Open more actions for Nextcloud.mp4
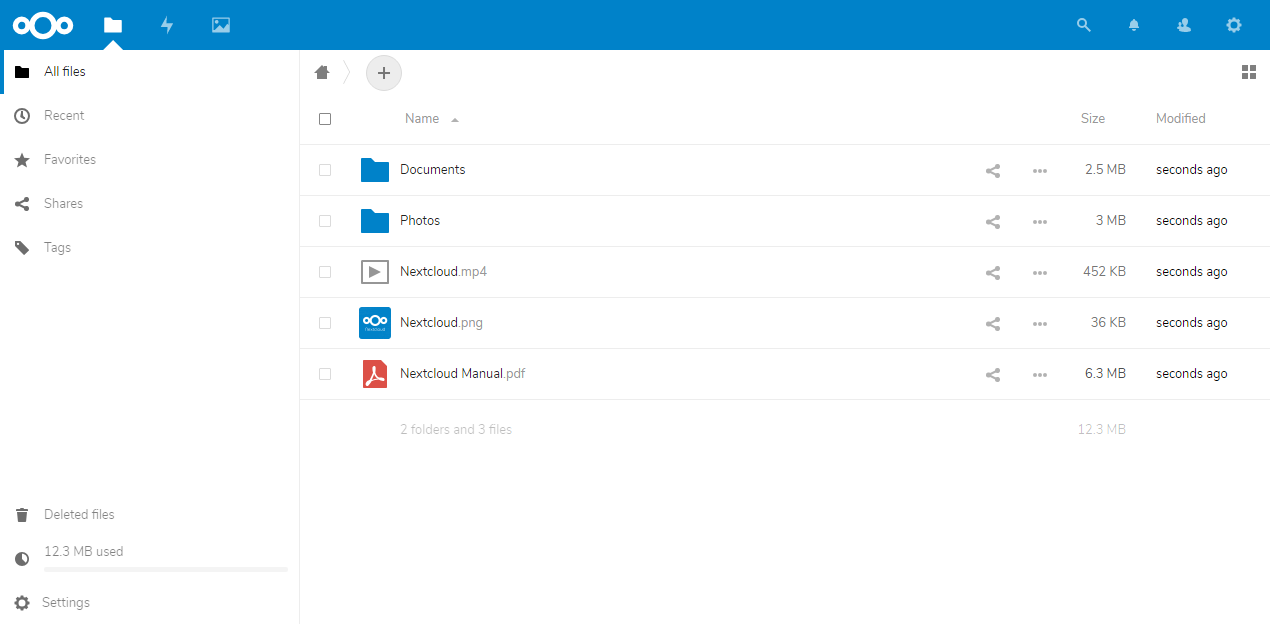1270x624 pixels. (x=1040, y=273)
